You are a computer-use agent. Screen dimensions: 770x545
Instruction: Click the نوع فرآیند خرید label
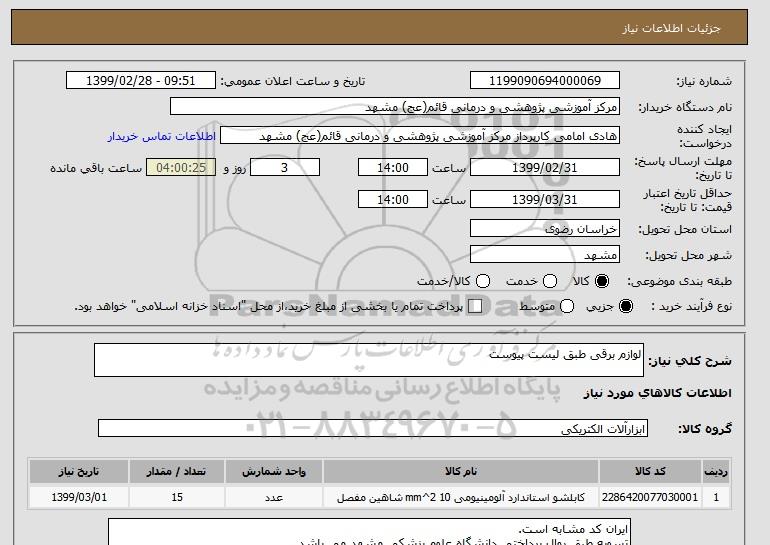(x=691, y=306)
